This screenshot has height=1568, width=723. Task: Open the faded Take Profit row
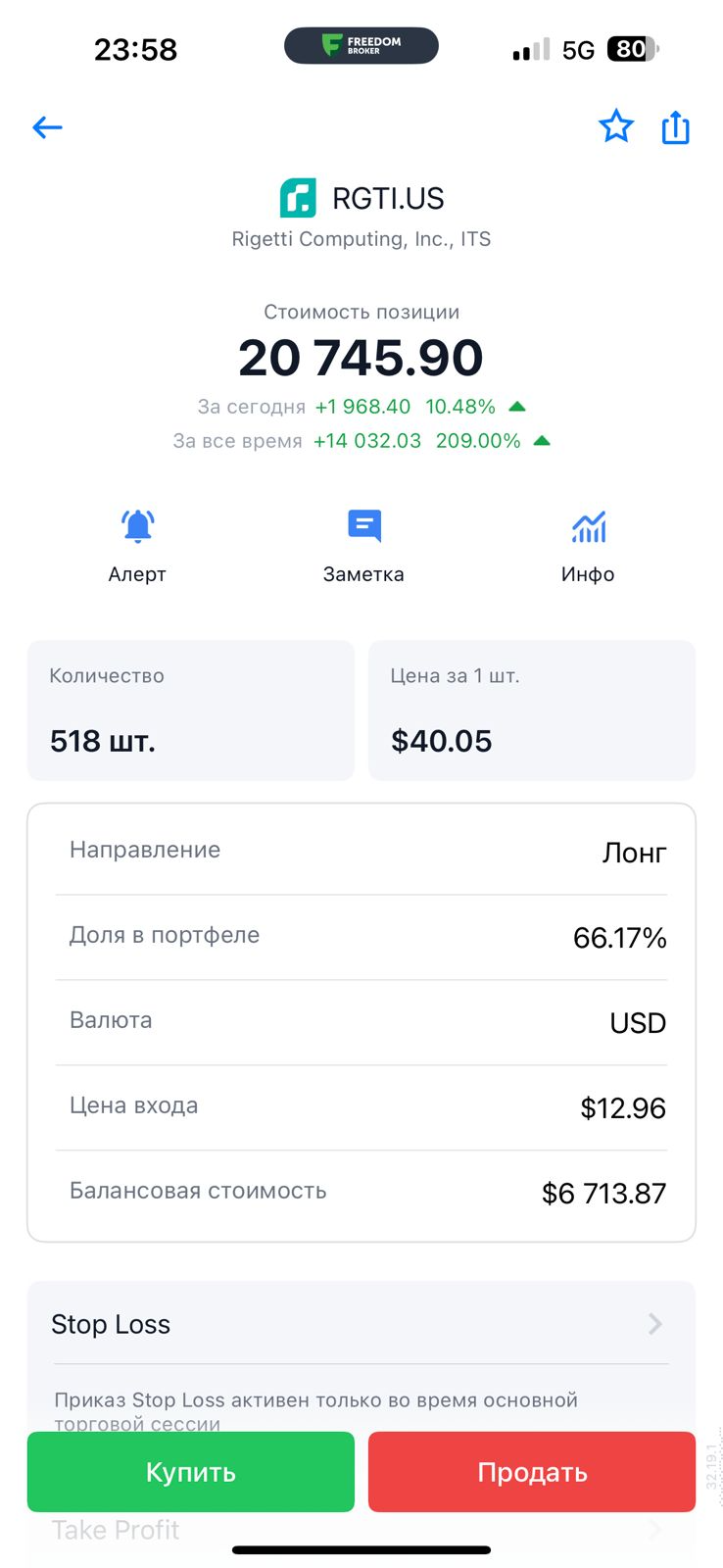(116, 1530)
